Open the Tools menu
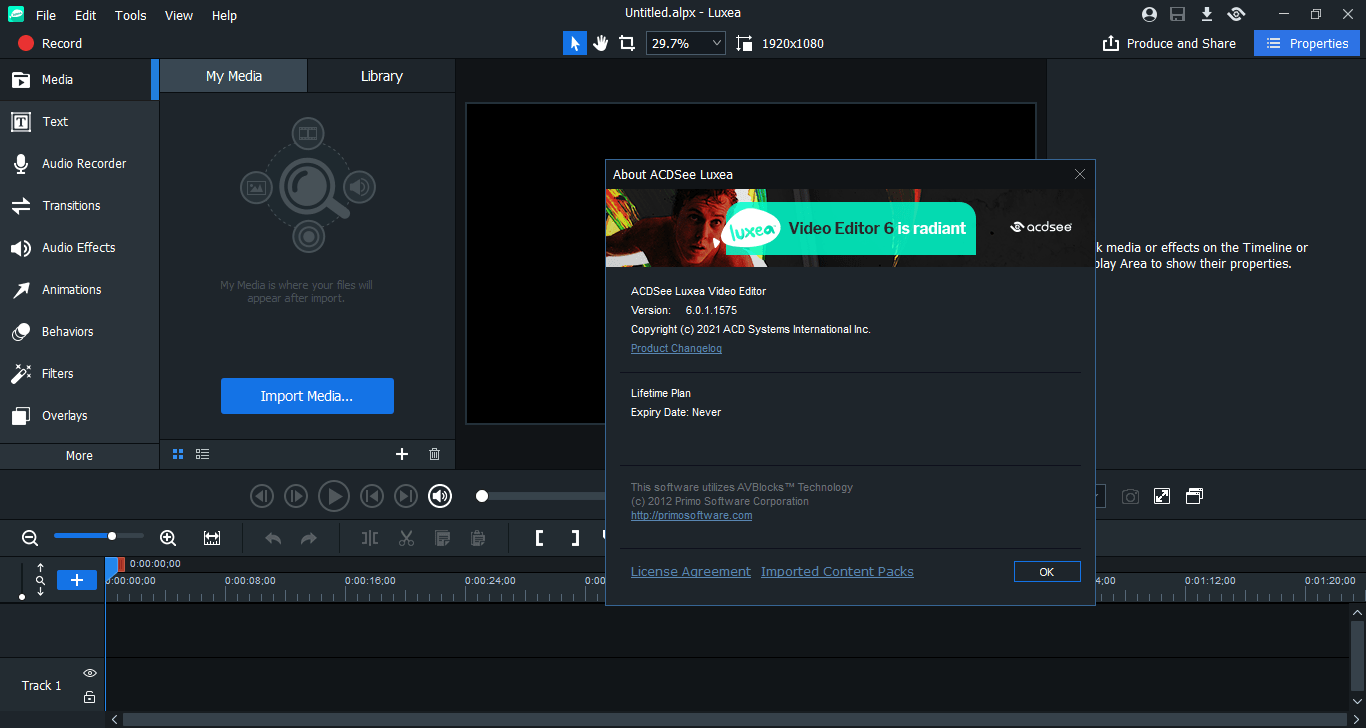This screenshot has height=728, width=1366. click(x=130, y=15)
